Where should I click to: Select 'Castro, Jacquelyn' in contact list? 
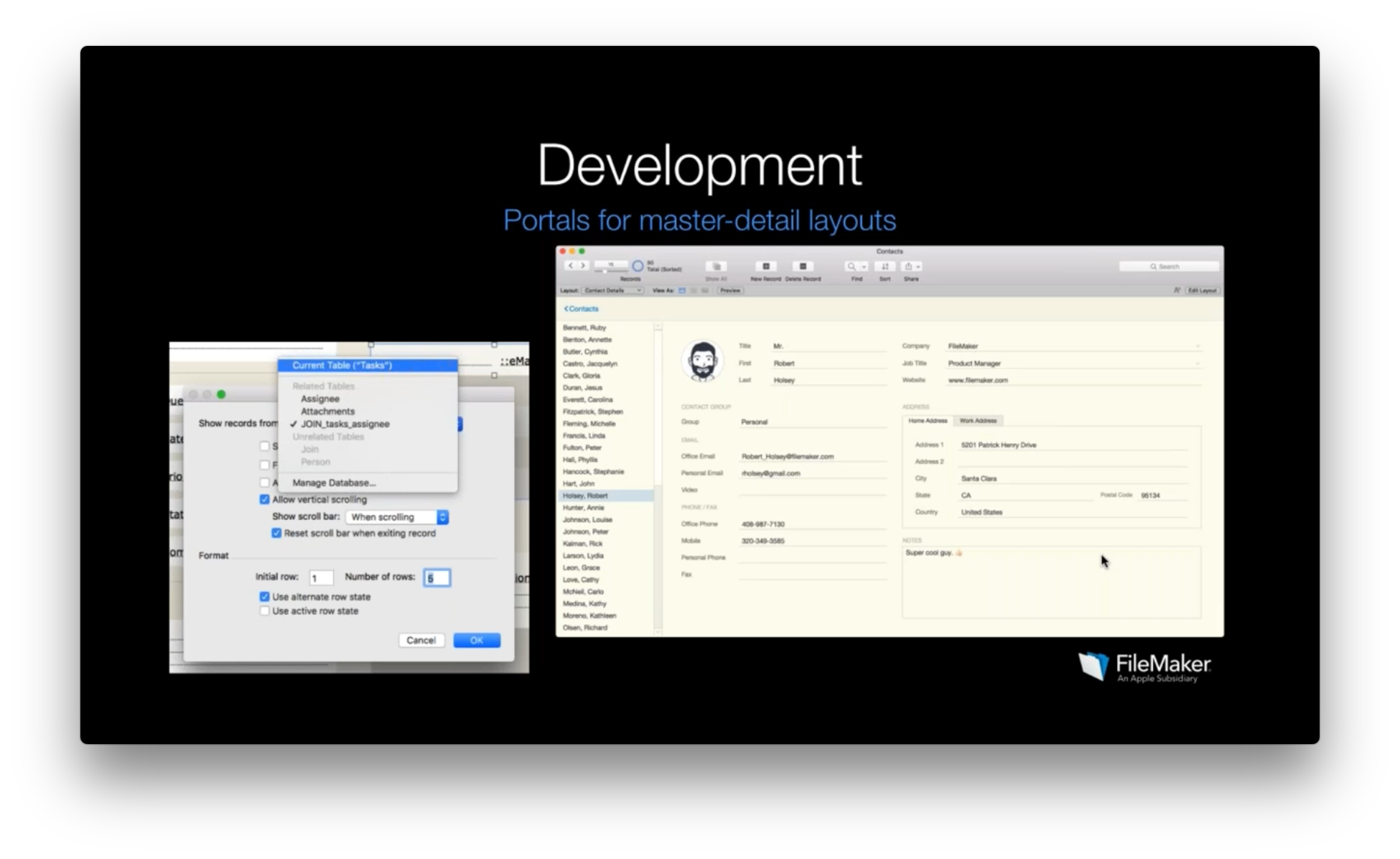[606, 363]
